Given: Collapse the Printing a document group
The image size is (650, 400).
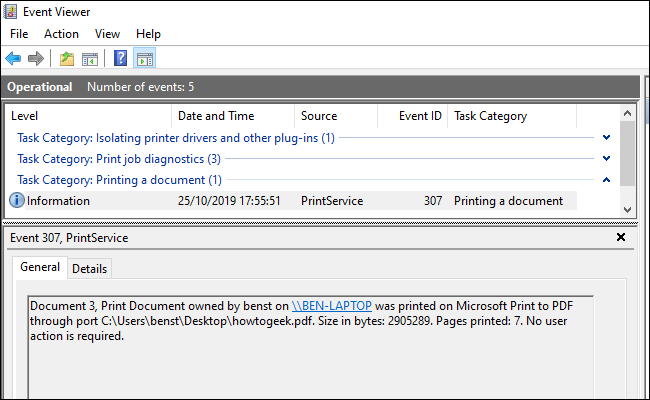Looking at the screenshot, I should (x=606, y=180).
